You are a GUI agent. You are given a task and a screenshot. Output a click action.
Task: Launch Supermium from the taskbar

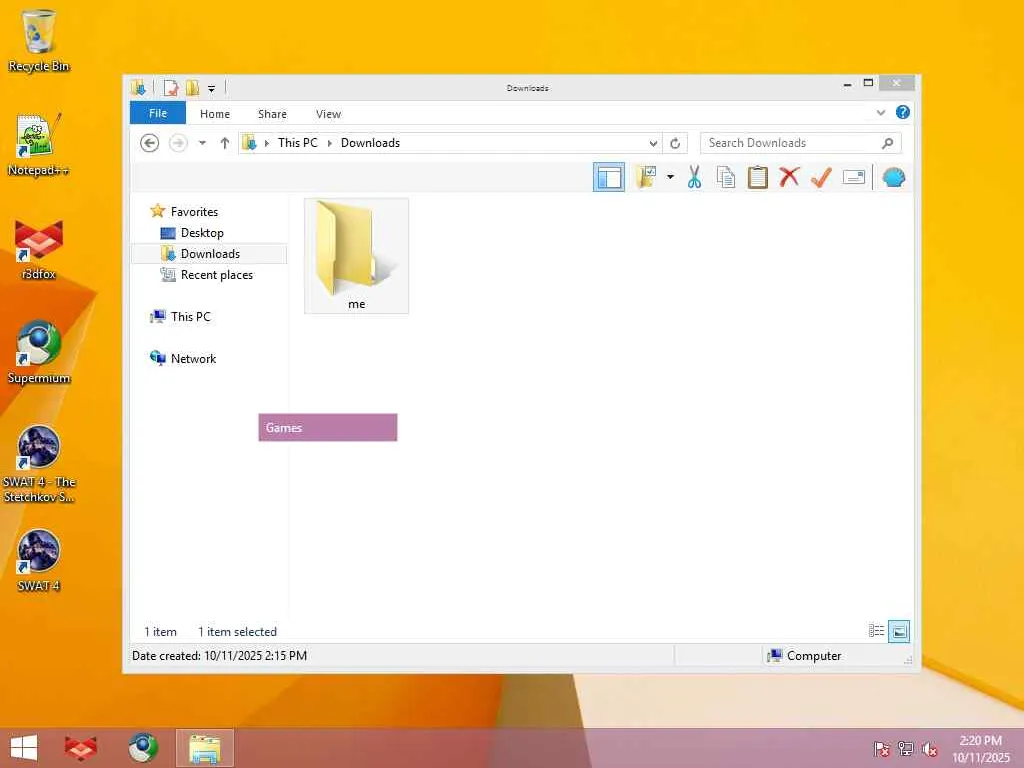(142, 748)
